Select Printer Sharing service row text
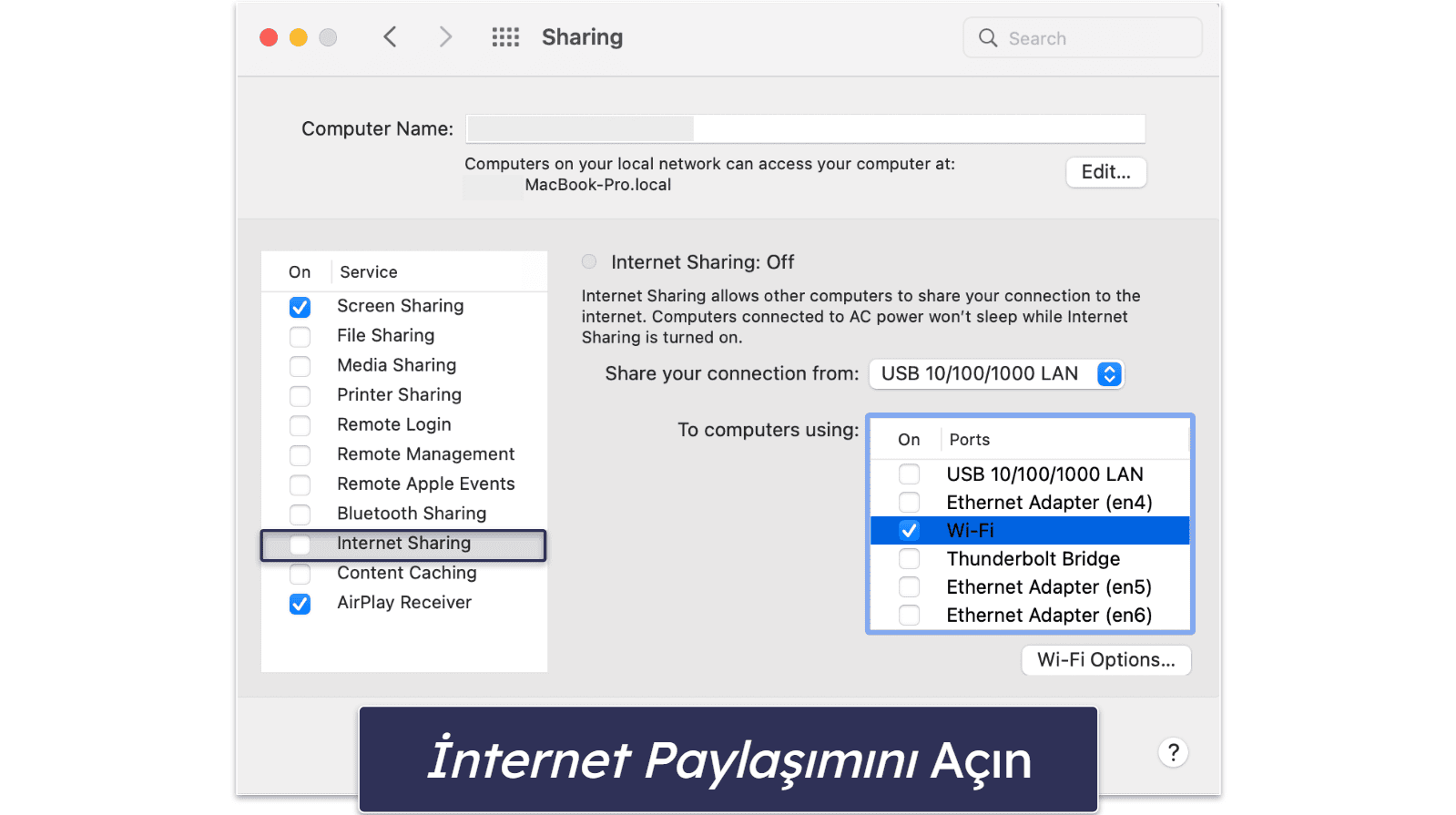The image size is (1456, 815). tap(399, 394)
